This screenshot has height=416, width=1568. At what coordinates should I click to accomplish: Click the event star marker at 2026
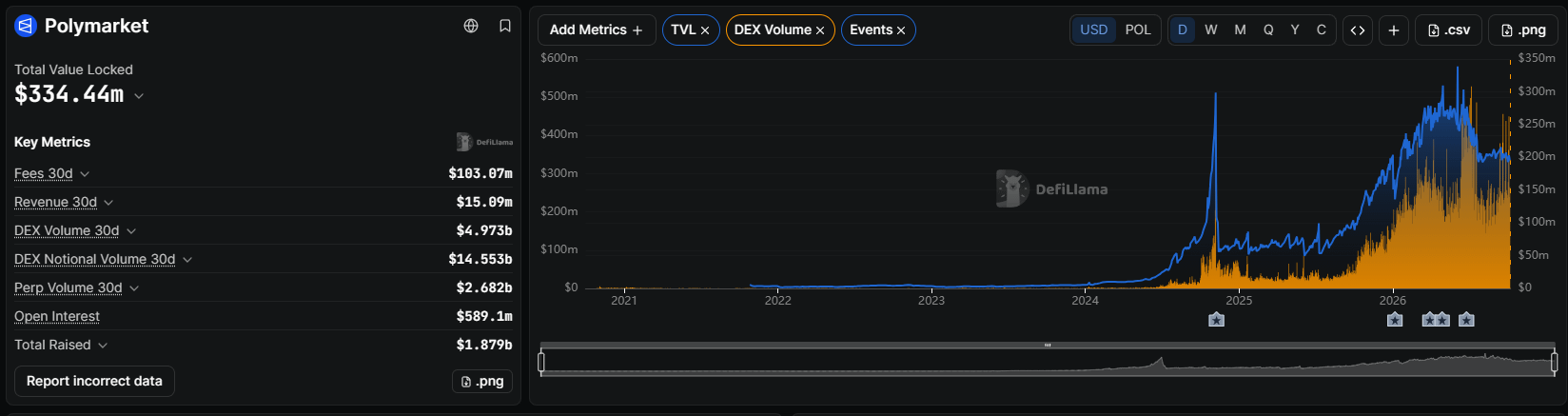[x=1395, y=320]
